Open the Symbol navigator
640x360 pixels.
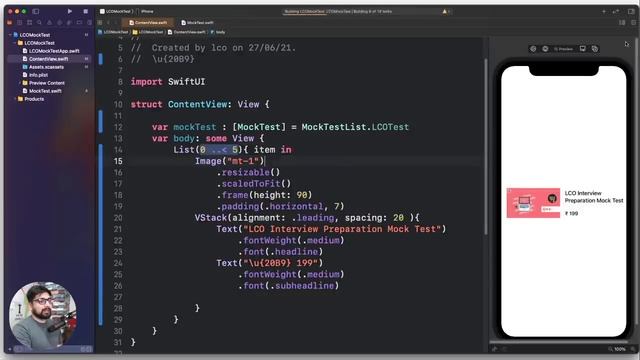click(29, 22)
